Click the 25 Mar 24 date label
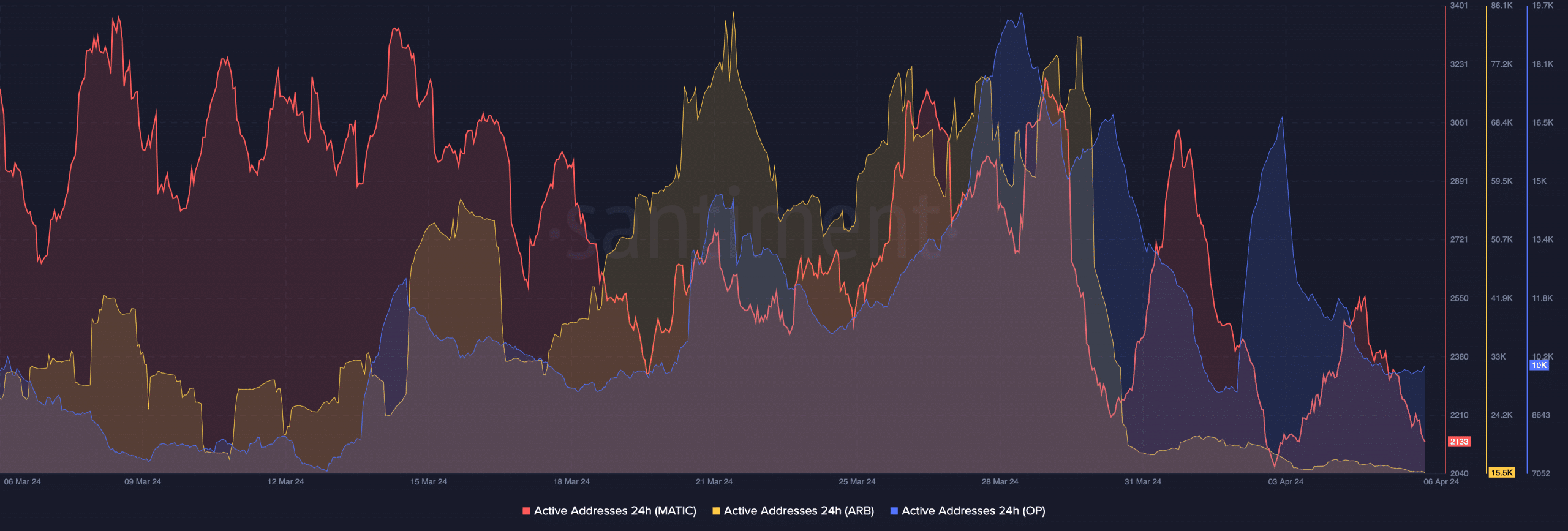This screenshot has width=1568, height=531. click(x=857, y=482)
